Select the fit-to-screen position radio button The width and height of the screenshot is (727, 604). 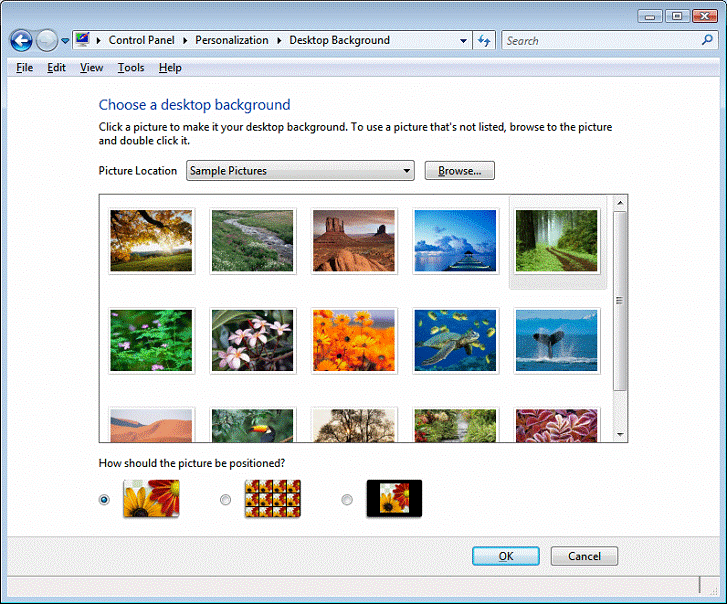pos(104,500)
